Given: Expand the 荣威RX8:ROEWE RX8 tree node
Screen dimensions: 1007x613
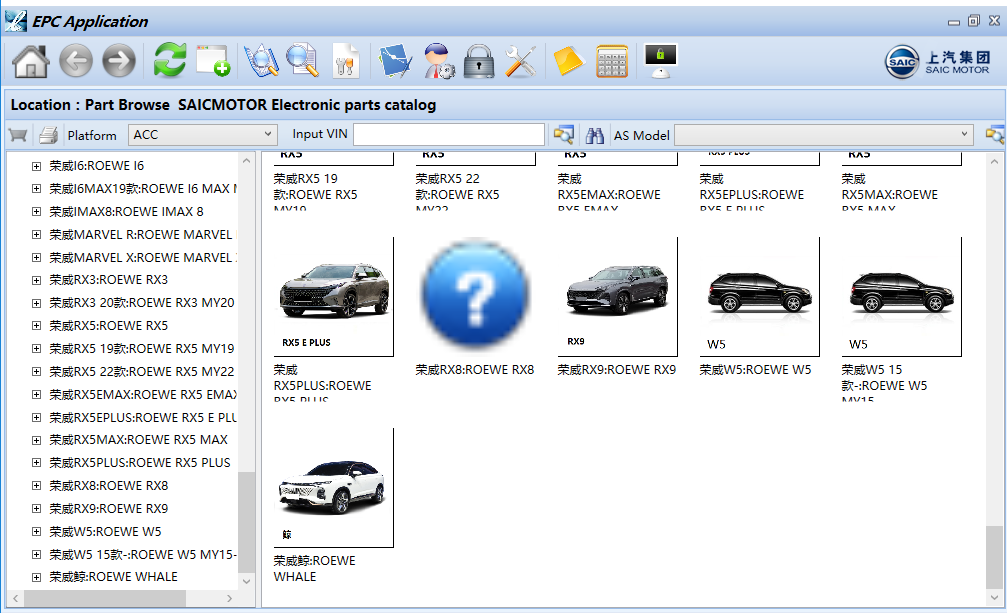Looking at the screenshot, I should 37,486.
